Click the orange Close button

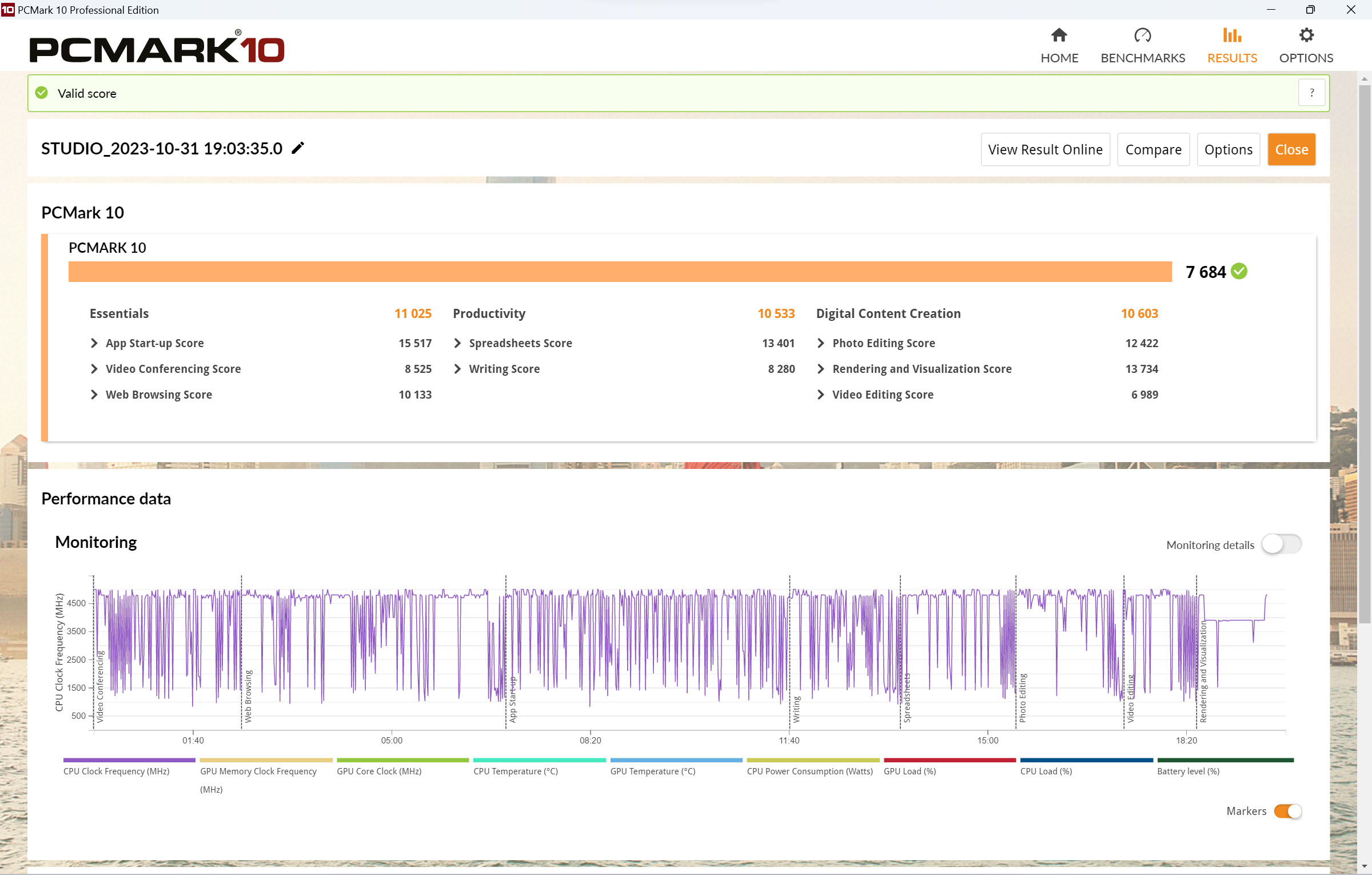coord(1291,149)
